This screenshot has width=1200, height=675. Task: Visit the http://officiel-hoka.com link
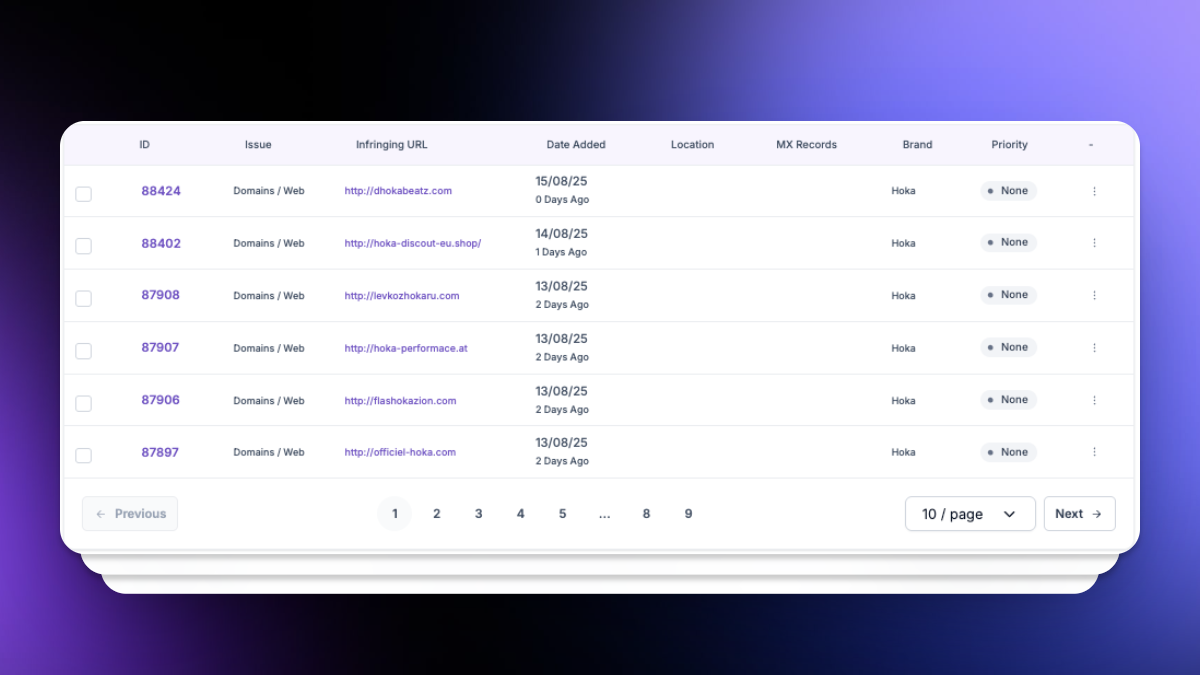click(x=400, y=453)
